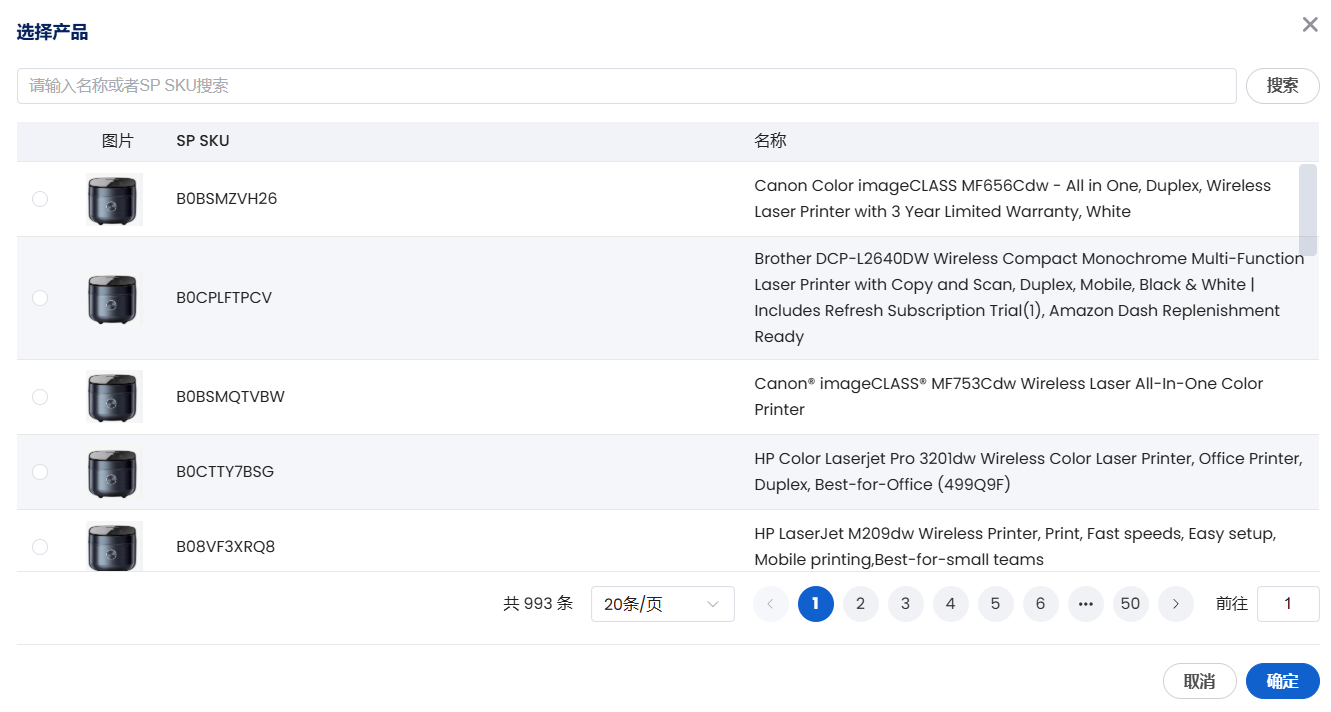This screenshot has height=712, width=1331.
Task: Select pagination page 1
Action: pos(816,604)
